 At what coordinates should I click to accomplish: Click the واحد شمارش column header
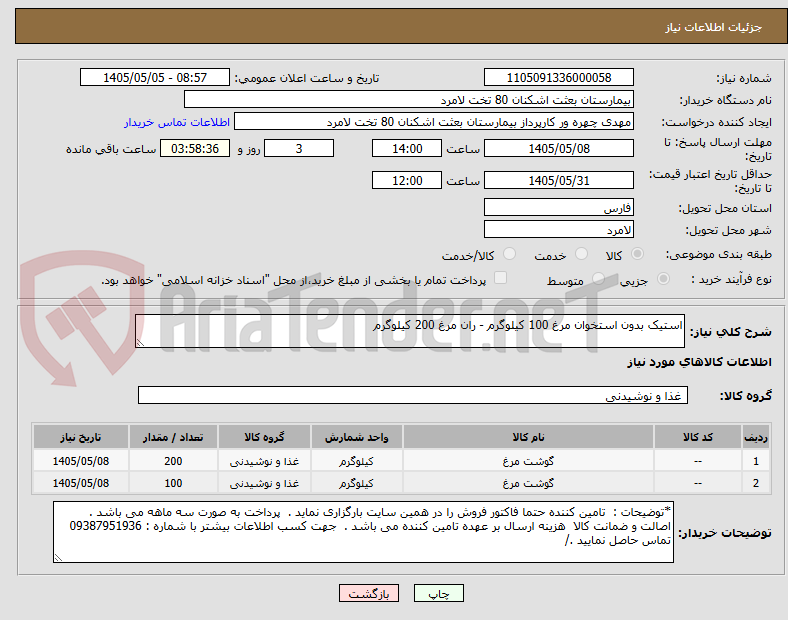356,437
